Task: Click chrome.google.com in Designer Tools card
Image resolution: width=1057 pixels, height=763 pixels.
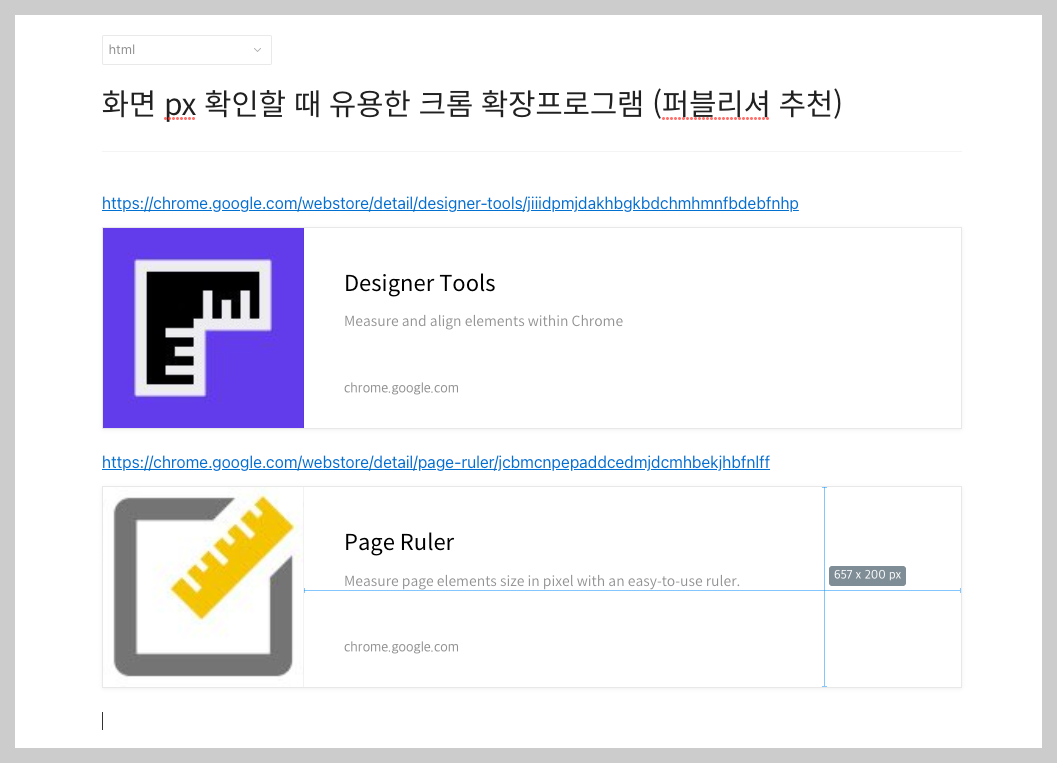Action: 401,388
